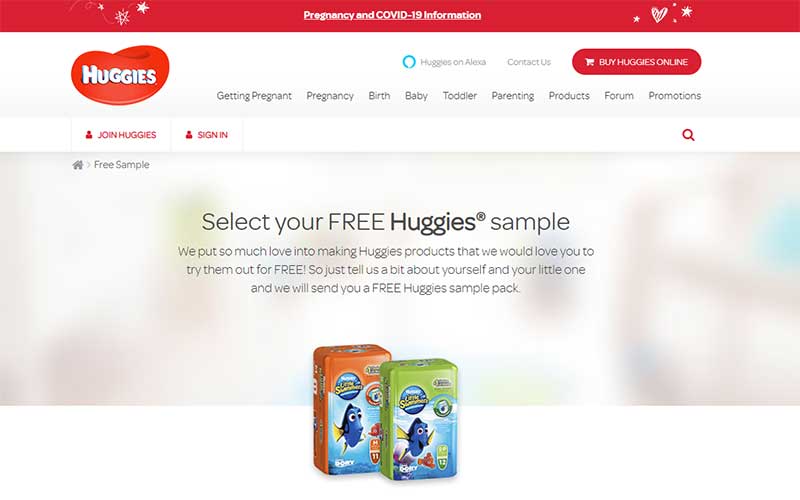Open the search magnifier icon

tap(688, 135)
